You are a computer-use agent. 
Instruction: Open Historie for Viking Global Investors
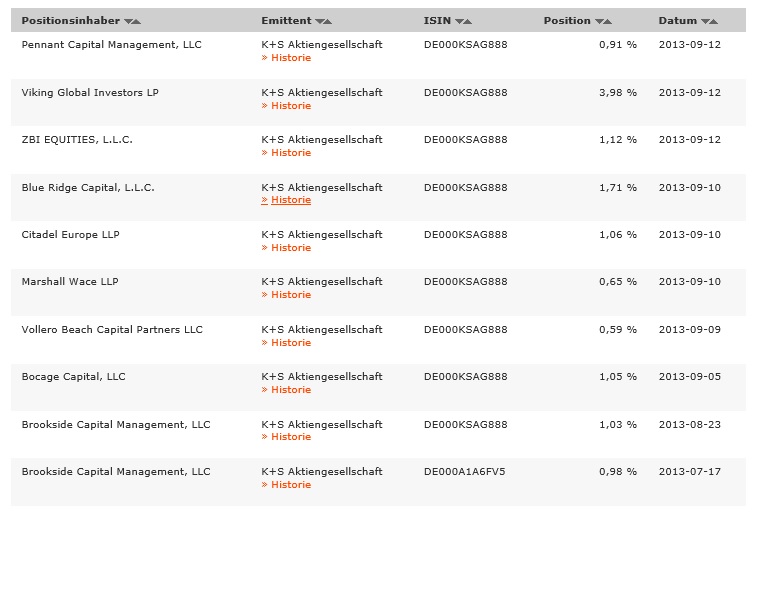coord(286,106)
